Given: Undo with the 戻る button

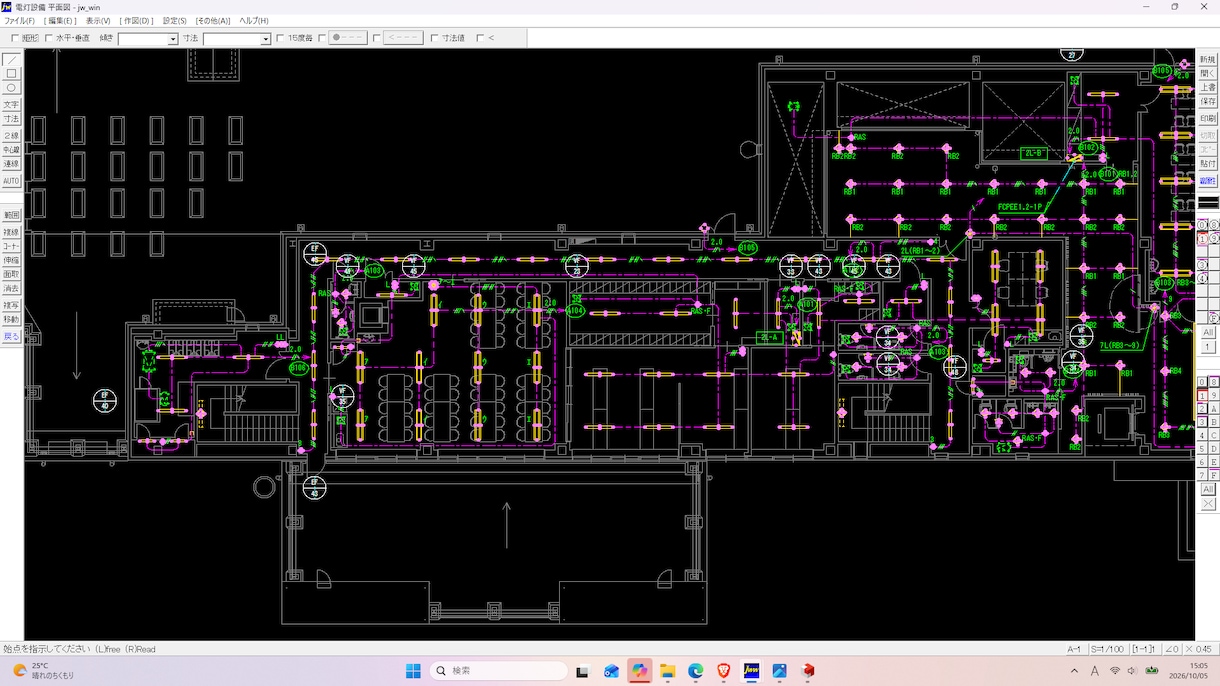Looking at the screenshot, I should (11, 337).
